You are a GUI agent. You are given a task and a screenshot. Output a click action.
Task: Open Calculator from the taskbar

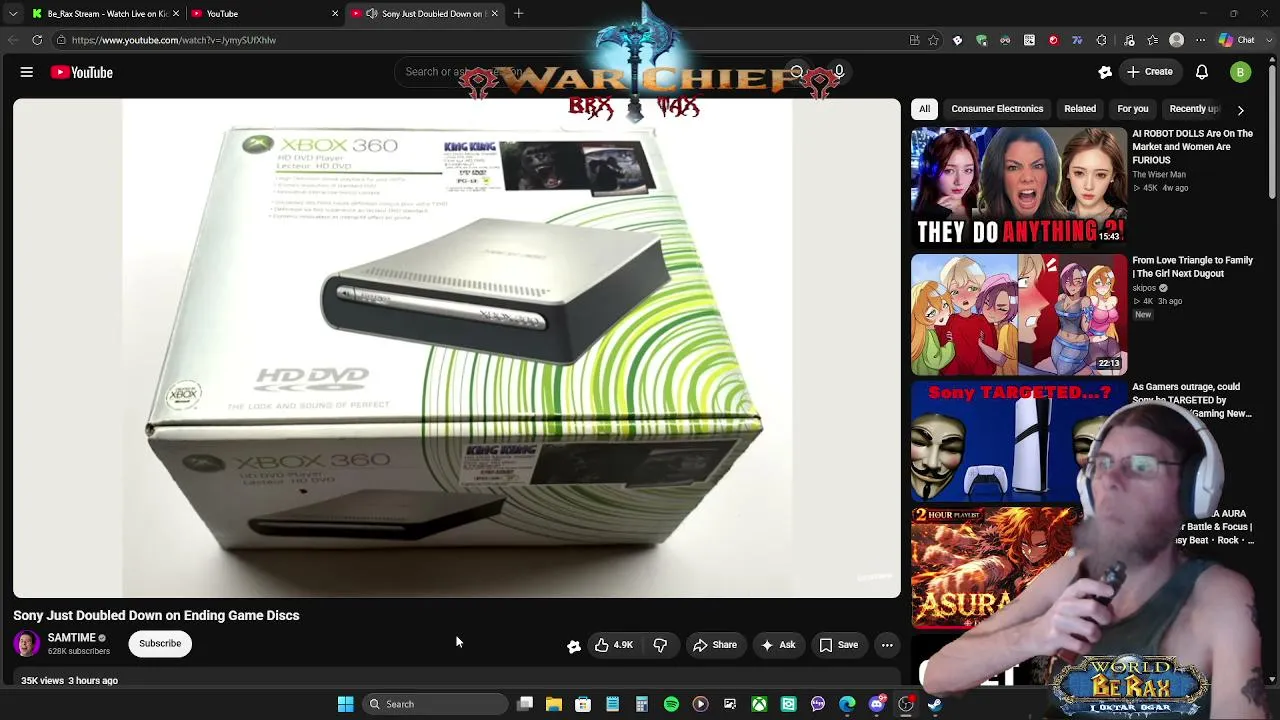click(x=642, y=704)
